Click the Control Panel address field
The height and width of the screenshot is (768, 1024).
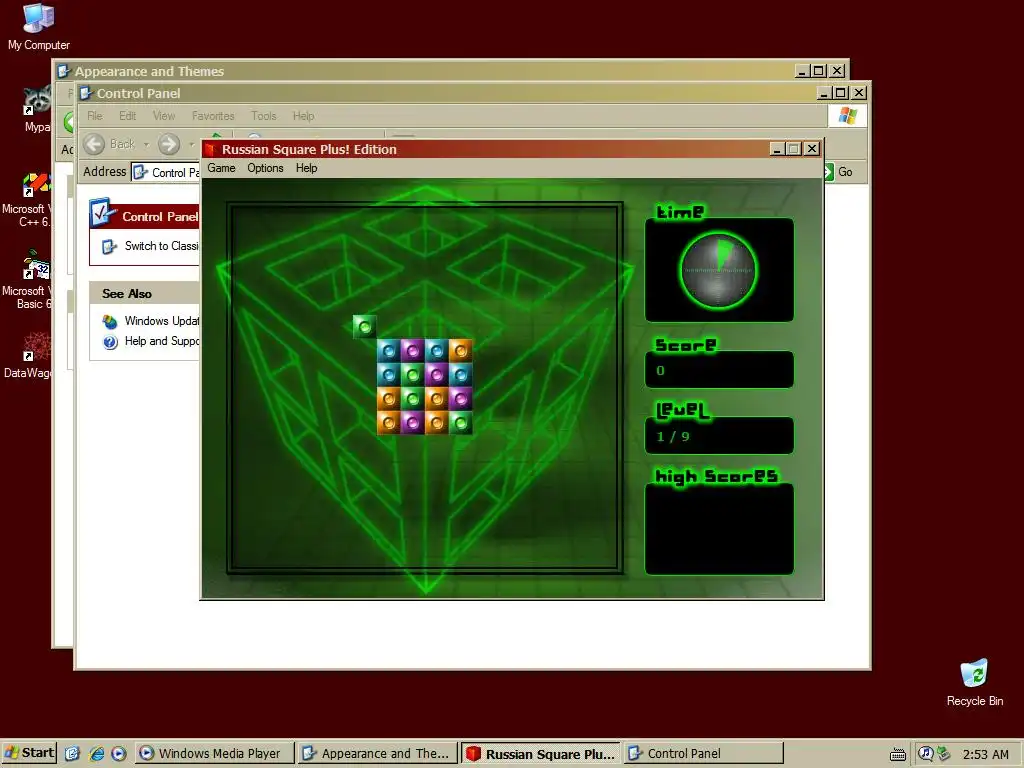(167, 172)
